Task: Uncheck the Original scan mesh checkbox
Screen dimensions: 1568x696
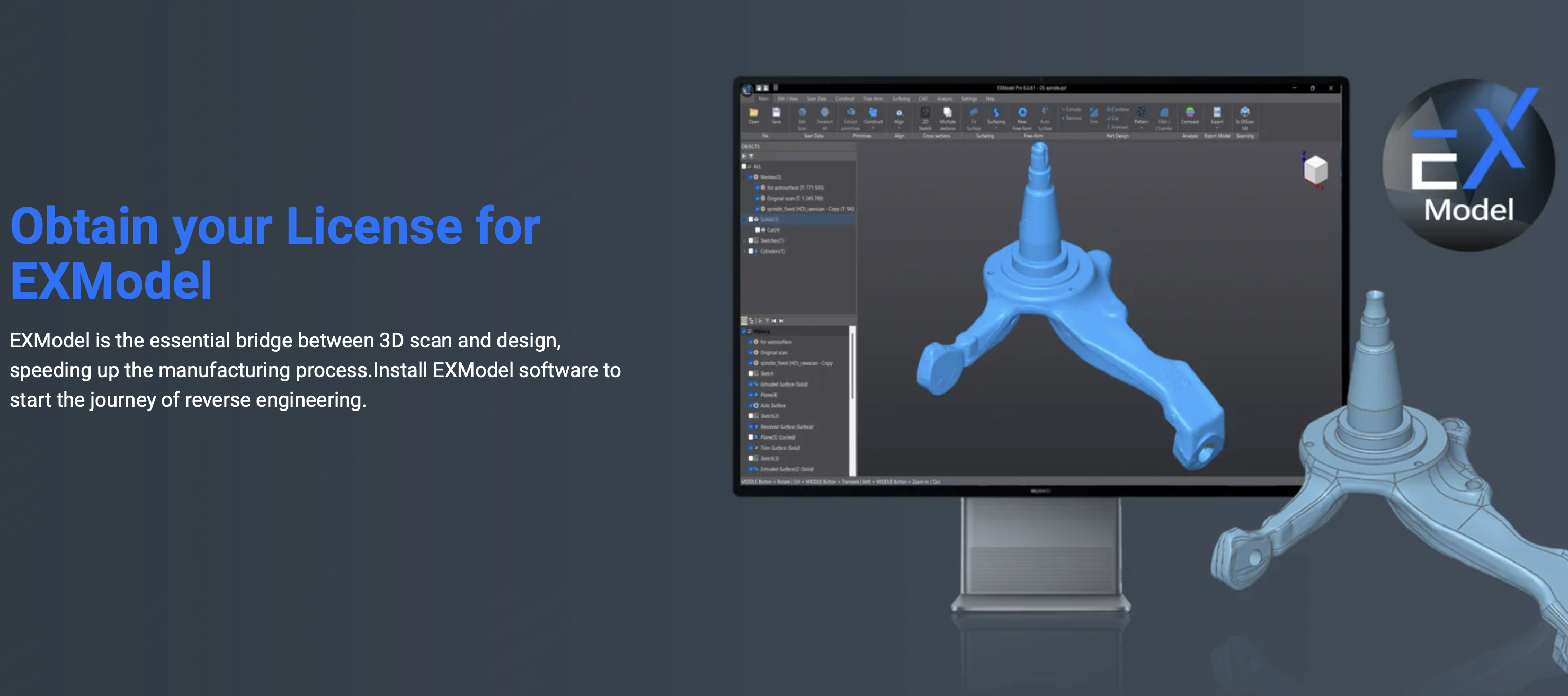Action: click(758, 198)
